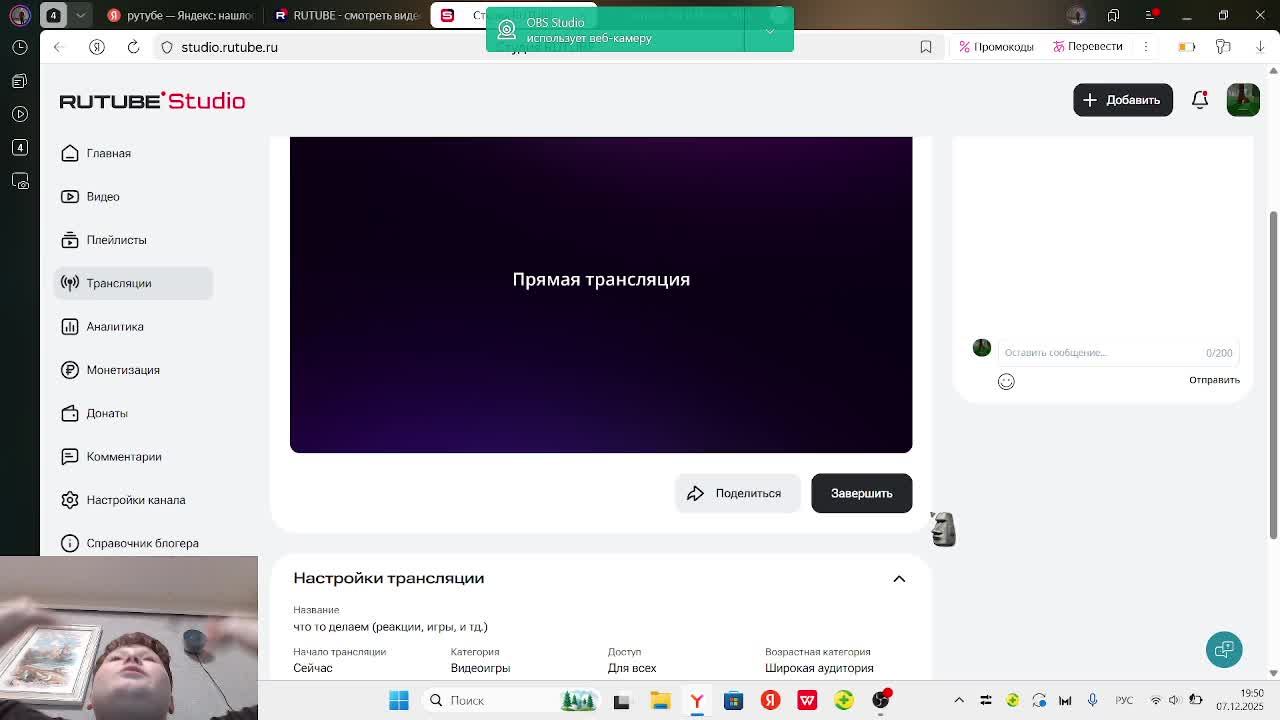Click the Видеоигры category value

[x=480, y=668]
